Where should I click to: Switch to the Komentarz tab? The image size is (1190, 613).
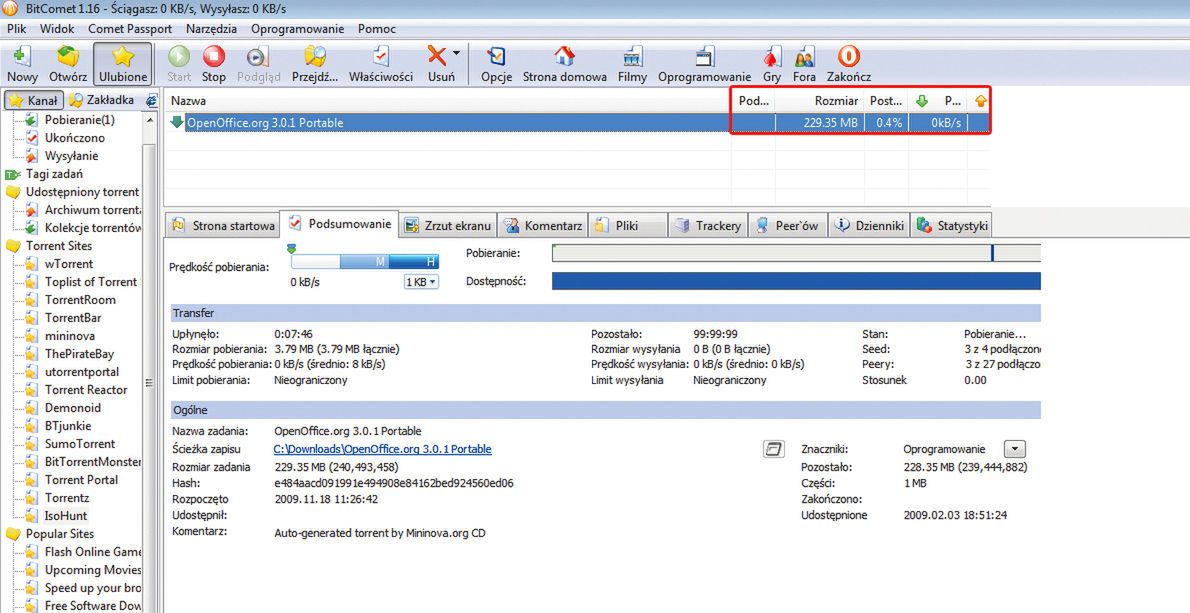pyautogui.click(x=543, y=225)
